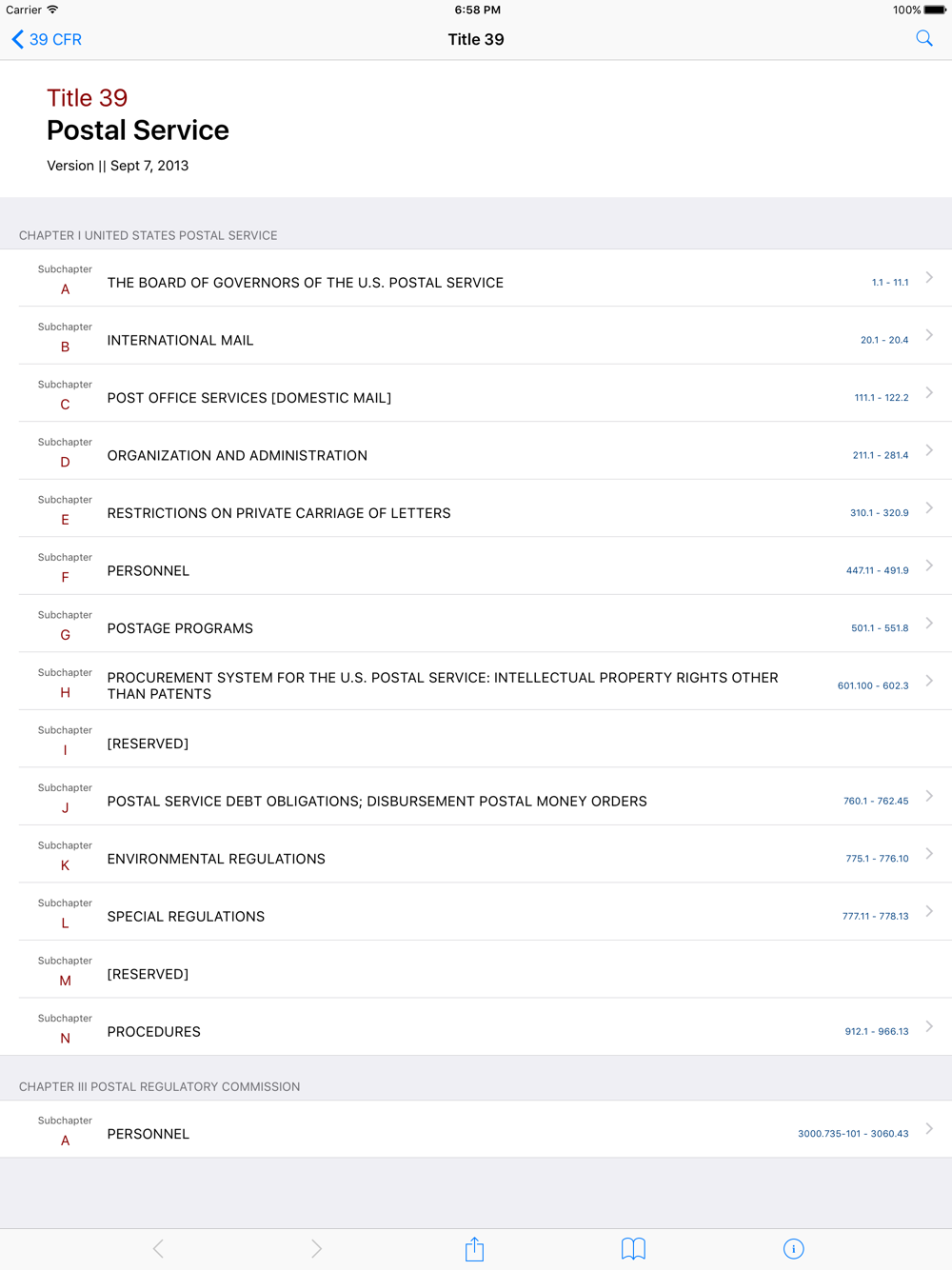Tap section range 775.1 - 776.10
Screen dimensions: 952x1270
(x=877, y=858)
